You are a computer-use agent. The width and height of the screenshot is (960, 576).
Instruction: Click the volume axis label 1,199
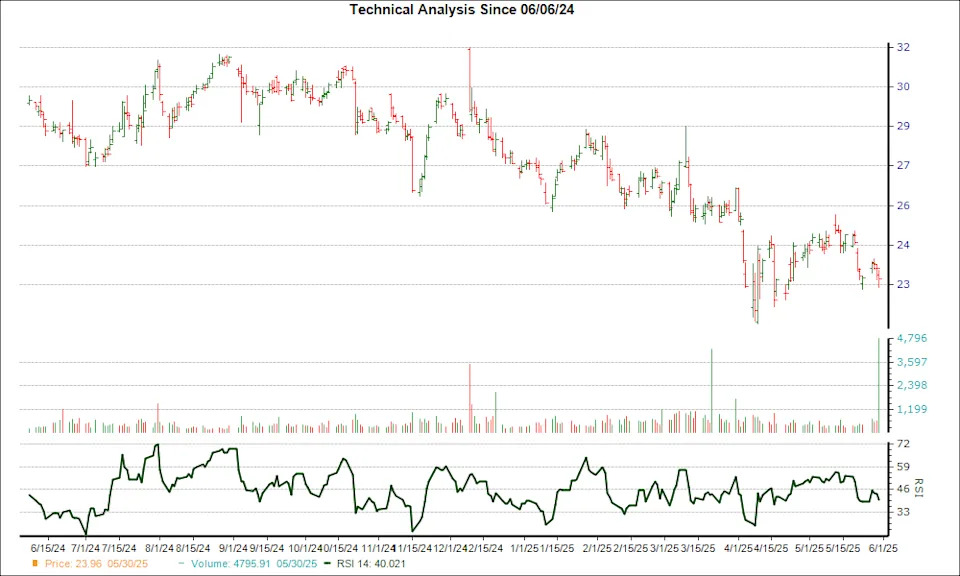pyautogui.click(x=912, y=409)
